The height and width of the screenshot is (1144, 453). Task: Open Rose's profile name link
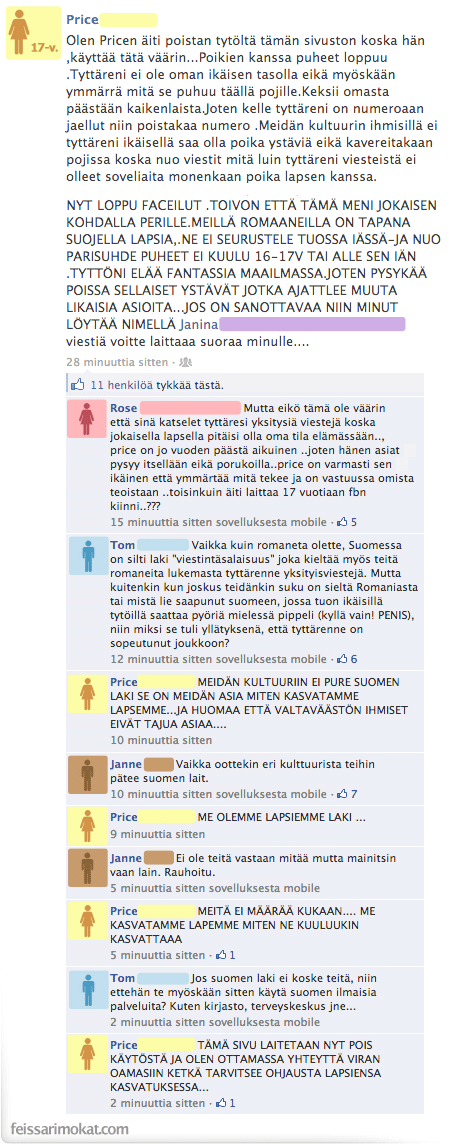pyautogui.click(x=123, y=407)
